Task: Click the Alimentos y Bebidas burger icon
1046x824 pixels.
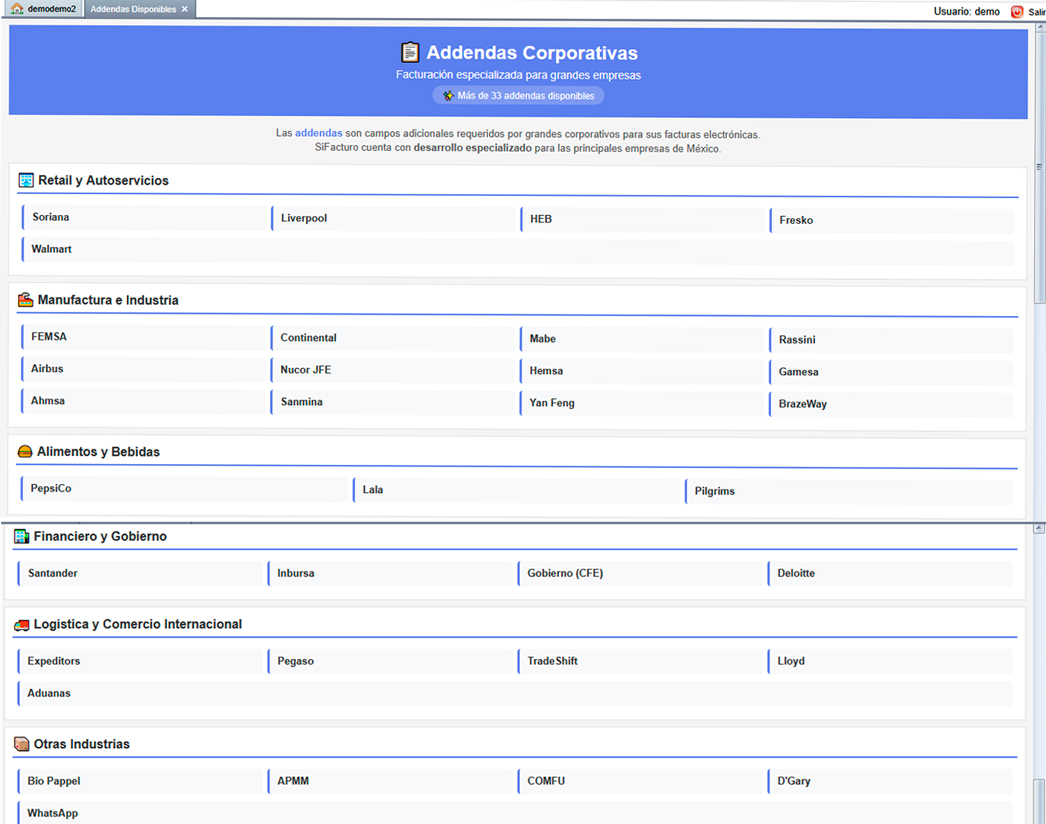Action: click(x=25, y=452)
